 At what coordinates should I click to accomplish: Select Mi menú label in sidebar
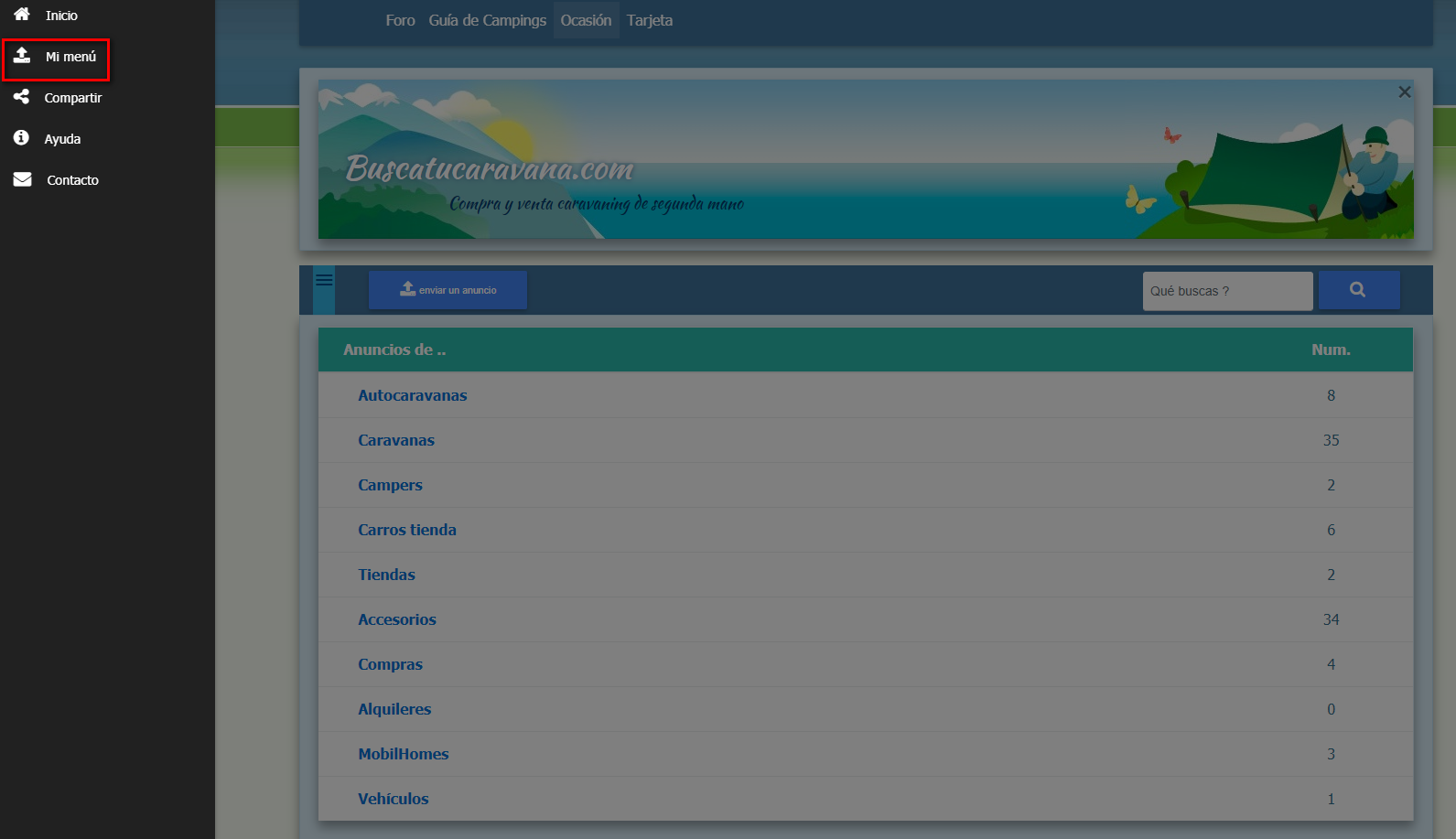point(70,57)
